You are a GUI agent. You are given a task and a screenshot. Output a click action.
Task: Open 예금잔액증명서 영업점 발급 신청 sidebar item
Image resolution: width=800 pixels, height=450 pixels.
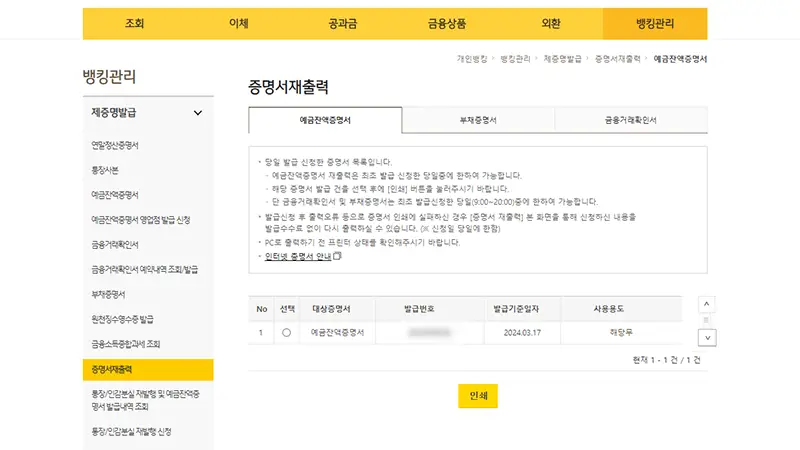tap(141, 220)
